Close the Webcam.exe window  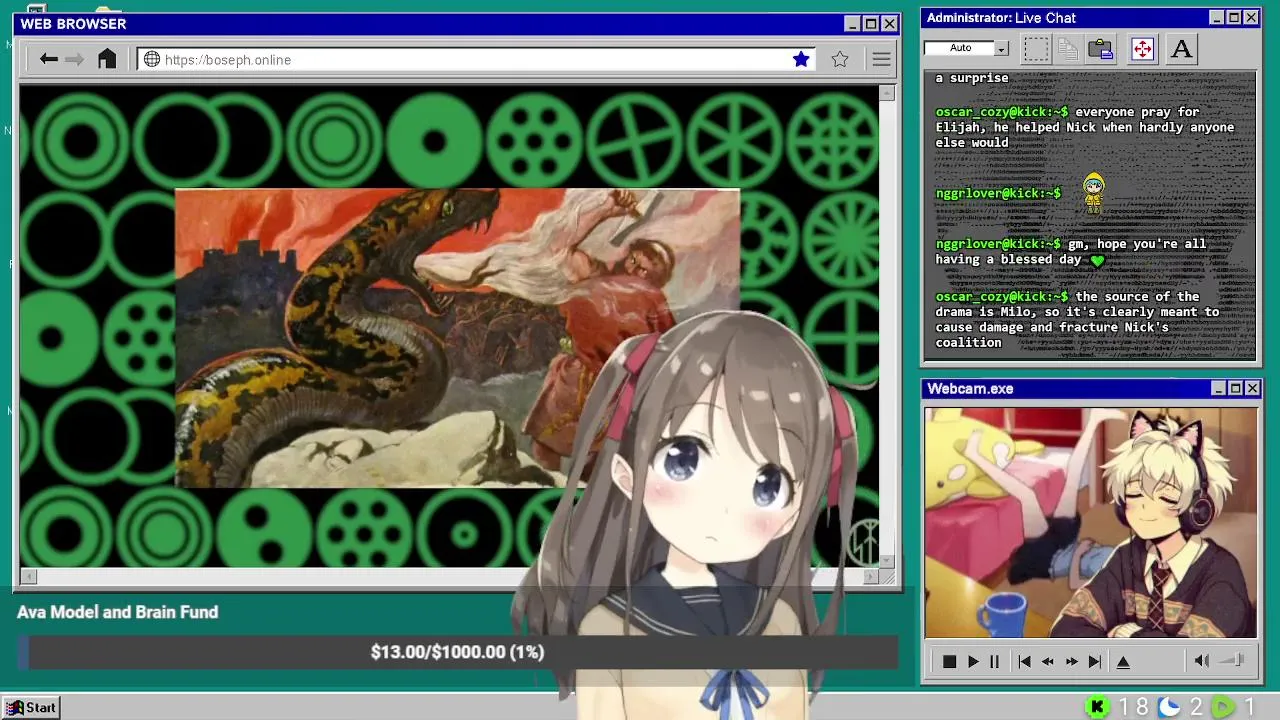pos(1252,388)
